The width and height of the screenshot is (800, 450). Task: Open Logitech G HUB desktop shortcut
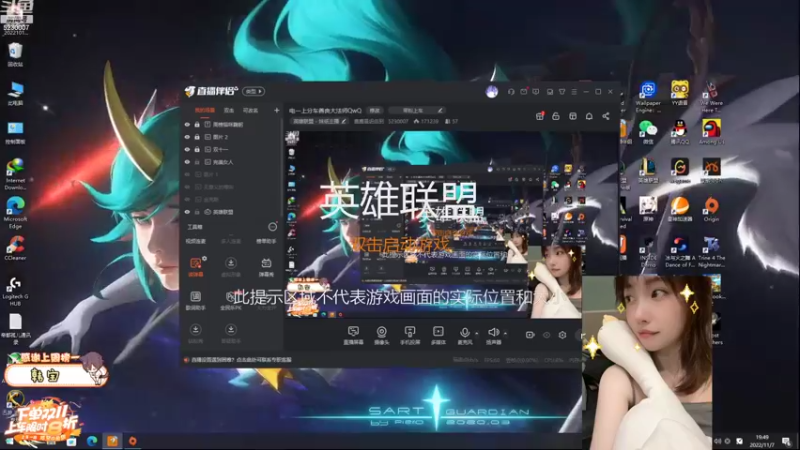coord(15,292)
